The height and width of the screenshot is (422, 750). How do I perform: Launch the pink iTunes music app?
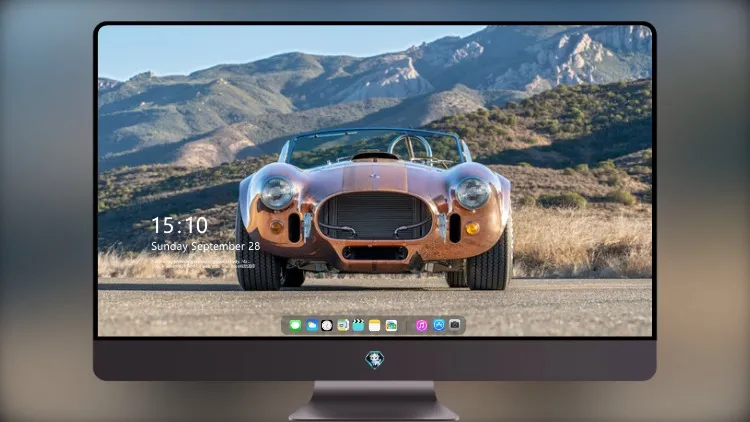[421, 326]
